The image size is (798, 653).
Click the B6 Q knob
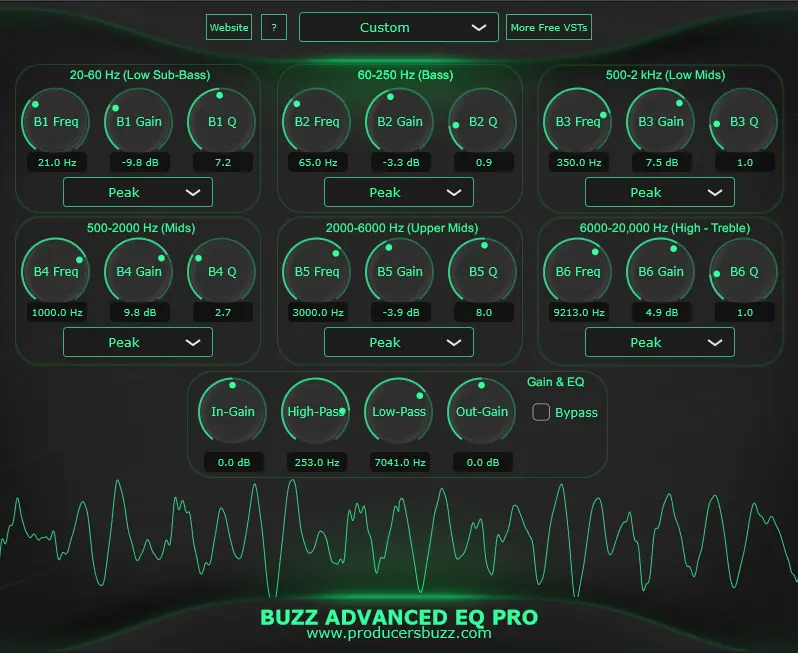[x=744, y=271]
